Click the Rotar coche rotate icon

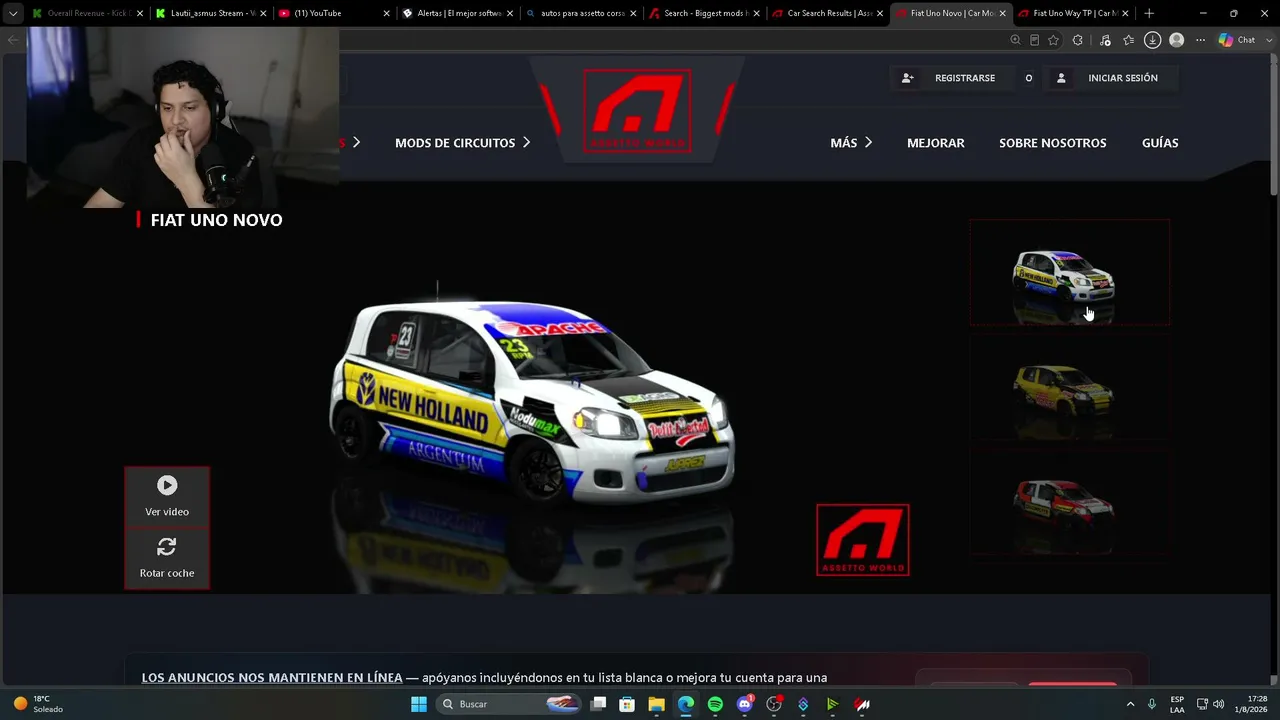167,547
